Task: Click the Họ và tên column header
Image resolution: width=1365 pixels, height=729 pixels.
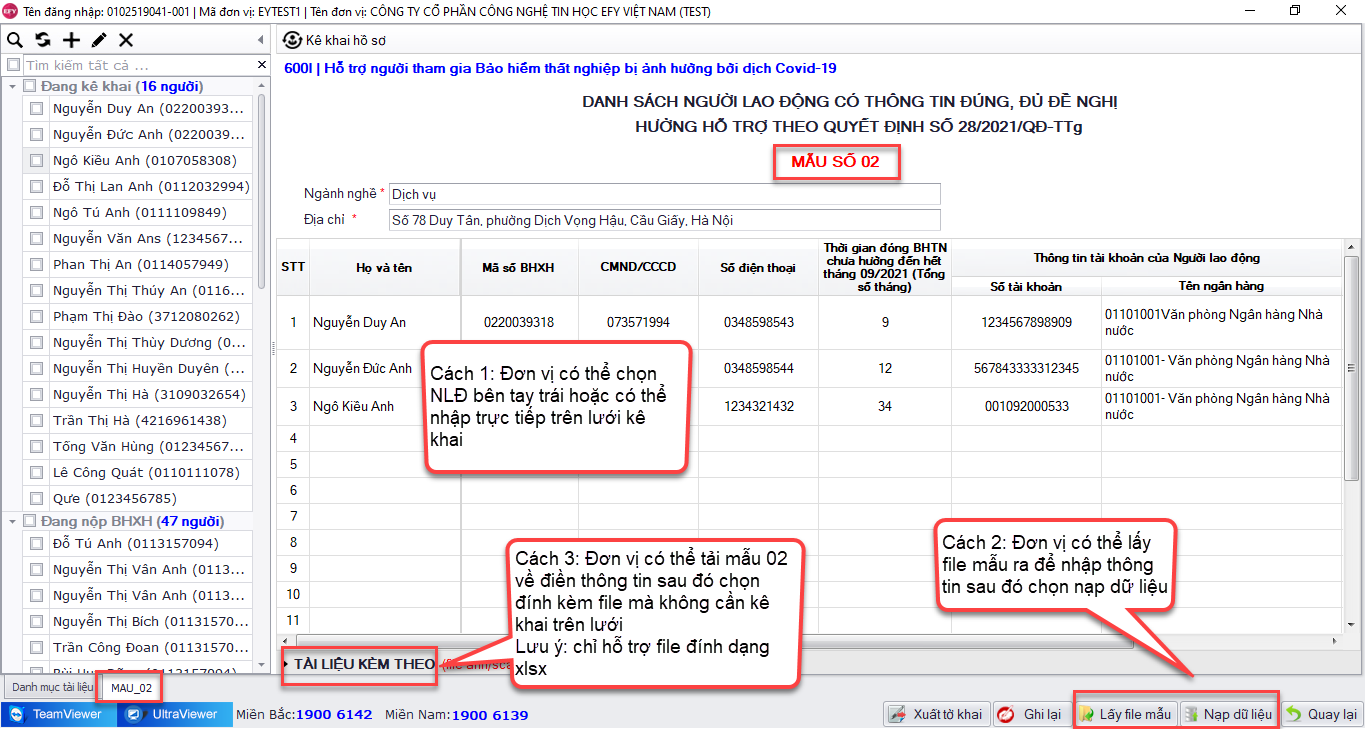Action: [x=385, y=267]
